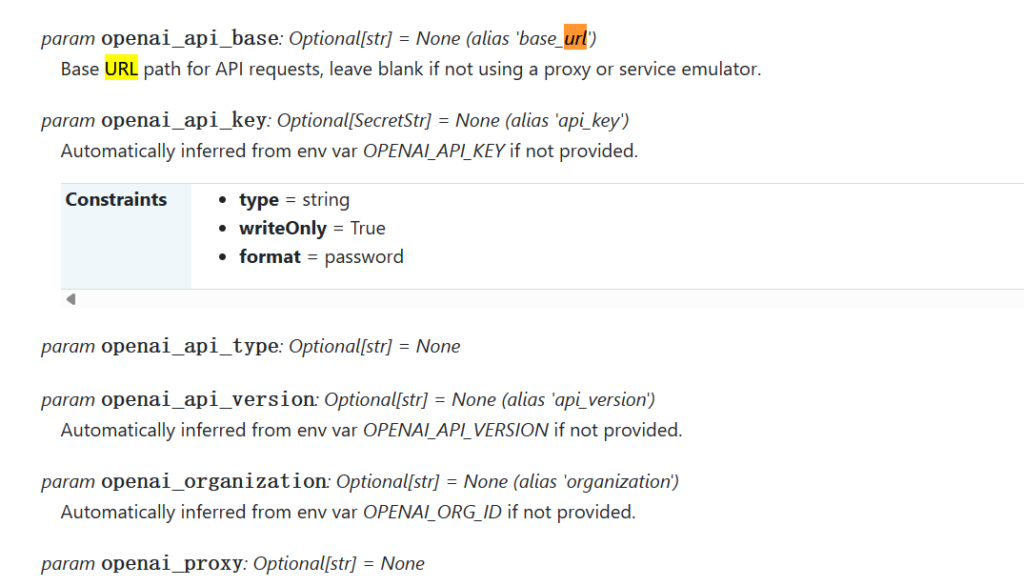The image size is (1024, 586).
Task: Click the OPENAI_API_KEY env var text
Action: pos(435,152)
